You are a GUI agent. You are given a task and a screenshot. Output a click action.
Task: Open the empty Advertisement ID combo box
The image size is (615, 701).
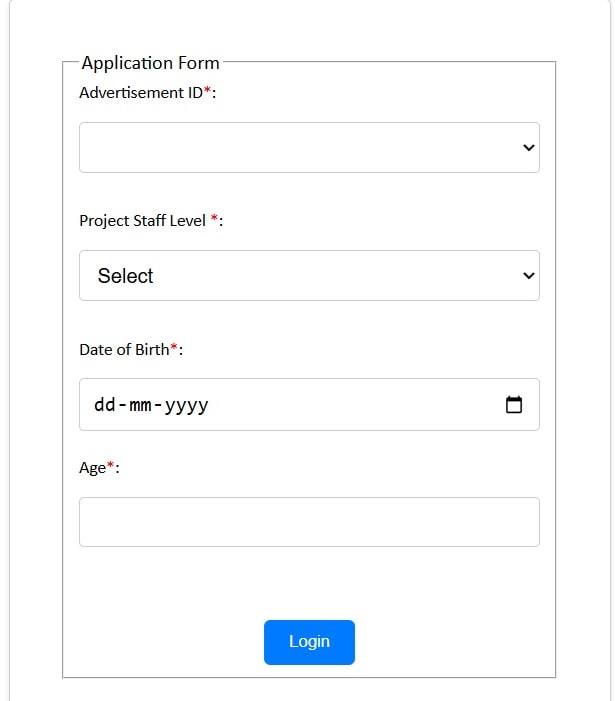pyautogui.click(x=309, y=148)
